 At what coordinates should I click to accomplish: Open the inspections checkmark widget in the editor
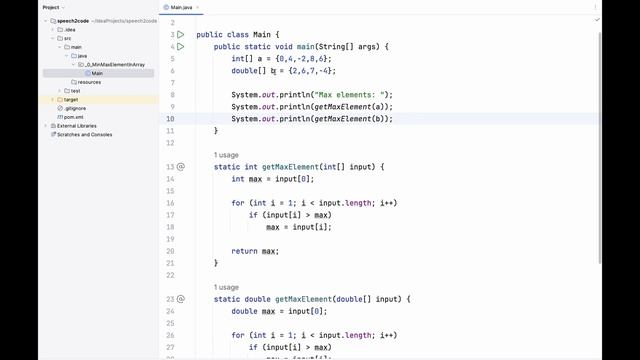(x=597, y=19)
